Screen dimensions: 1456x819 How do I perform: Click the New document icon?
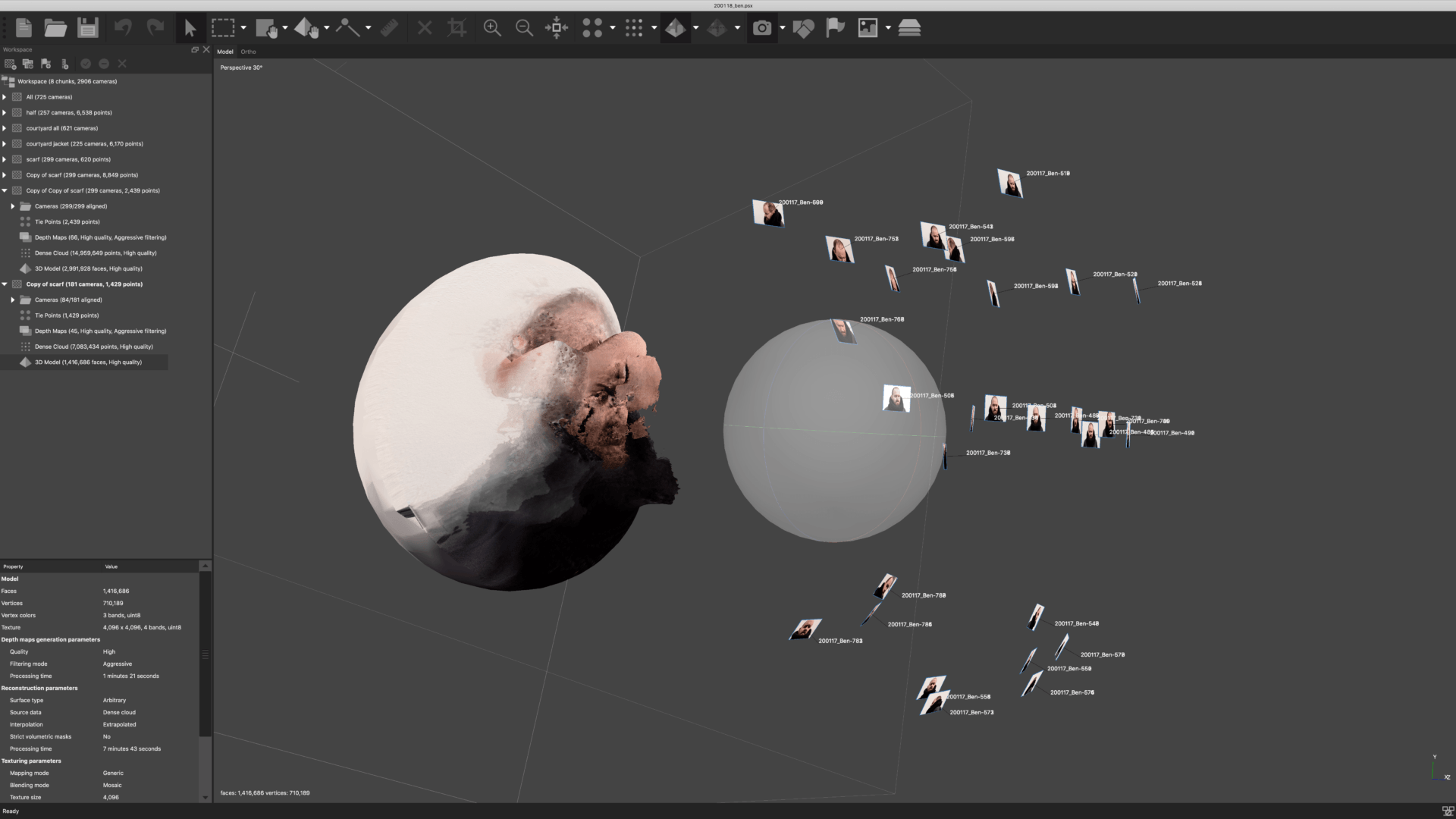coord(24,28)
